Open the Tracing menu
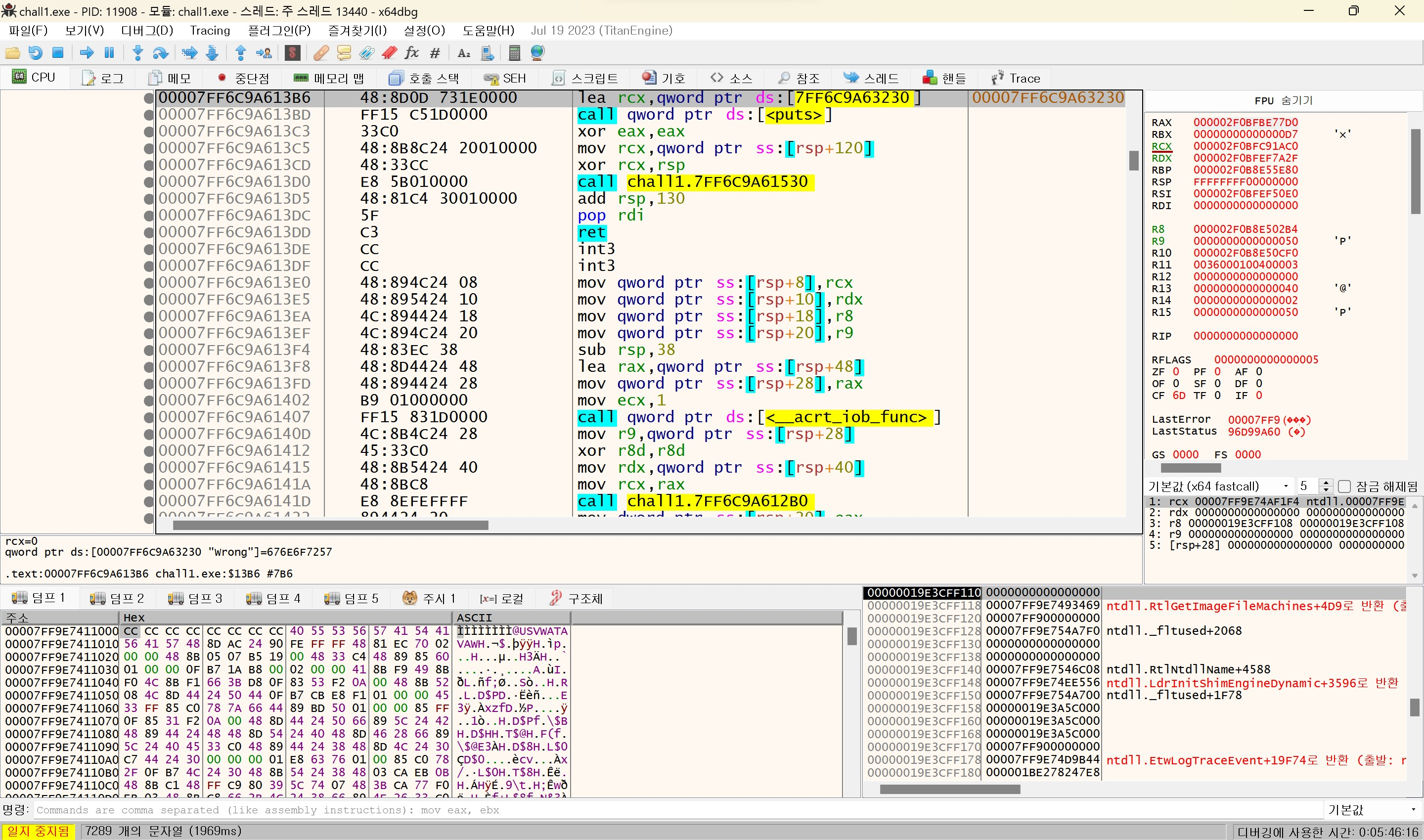The height and width of the screenshot is (840, 1424). tap(210, 31)
